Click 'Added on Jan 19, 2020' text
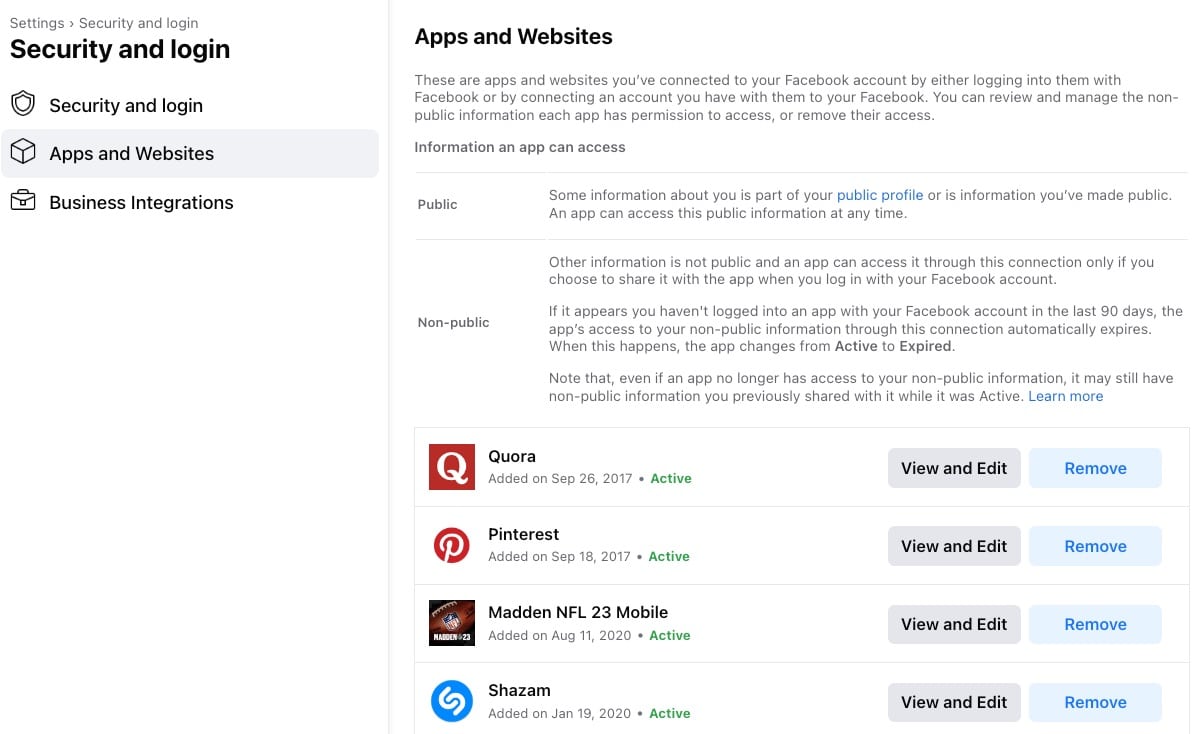This screenshot has height=734, width=1200. 560,713
